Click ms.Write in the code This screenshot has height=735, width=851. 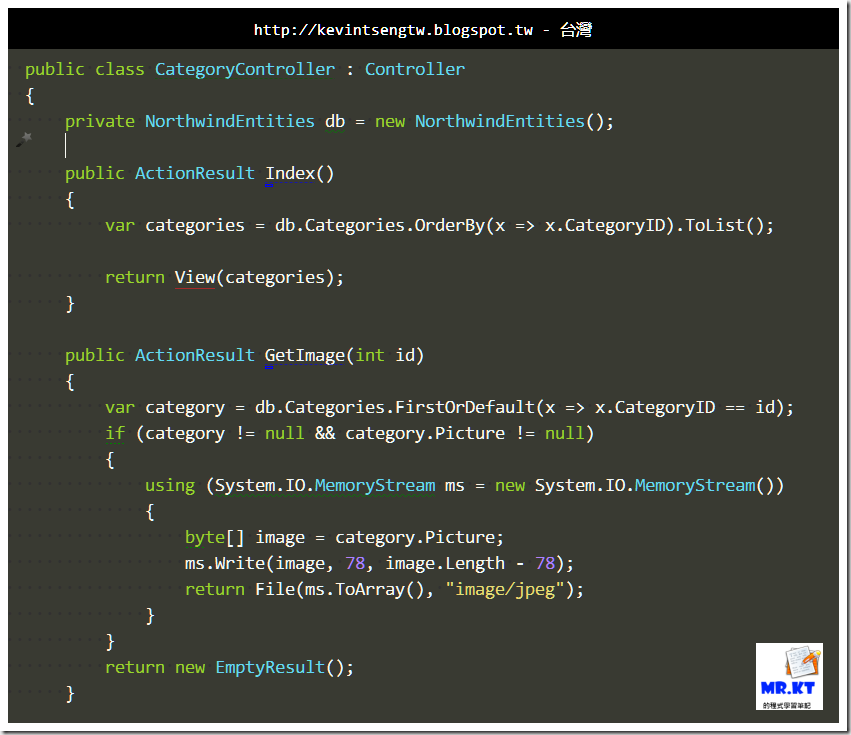tap(225, 563)
